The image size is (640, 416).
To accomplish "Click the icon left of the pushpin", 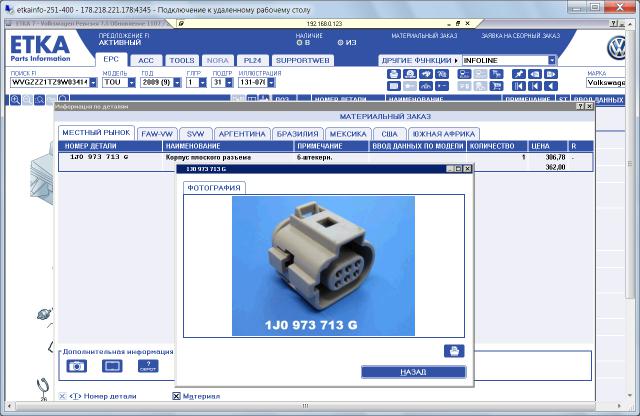I will click(x=497, y=74).
